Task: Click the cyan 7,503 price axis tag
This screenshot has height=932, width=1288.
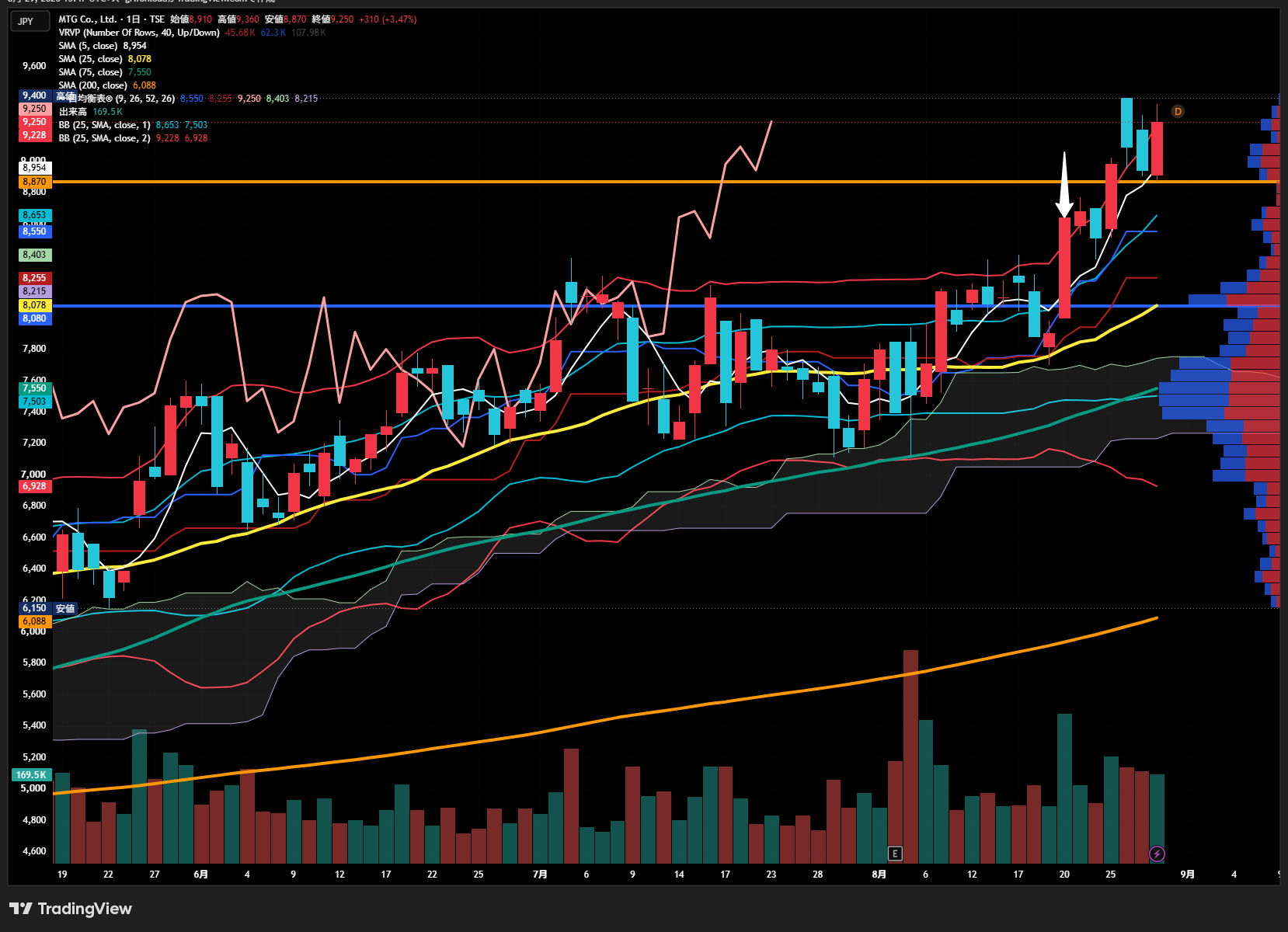Action: [35, 402]
